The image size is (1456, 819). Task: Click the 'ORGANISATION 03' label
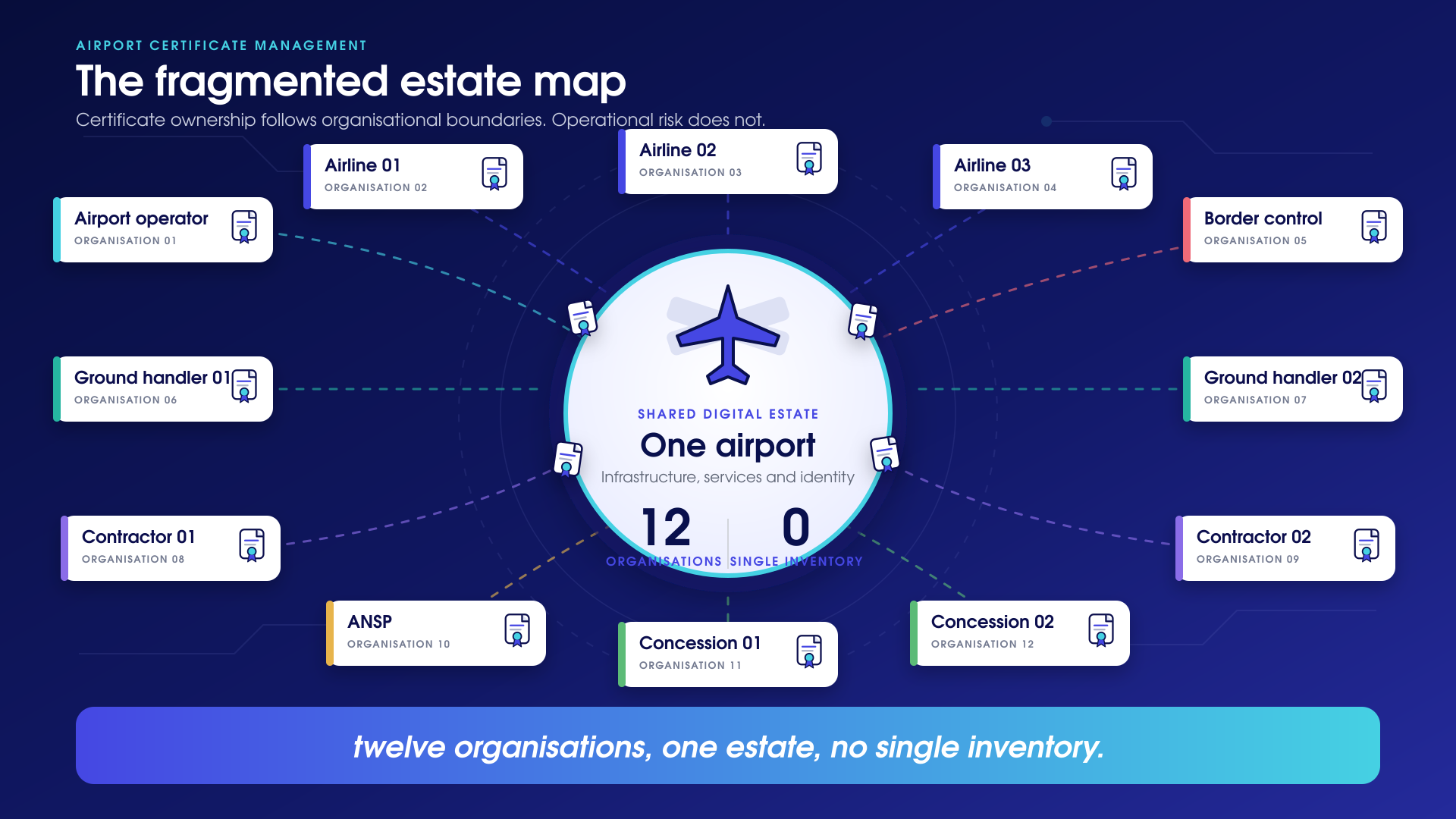click(691, 172)
